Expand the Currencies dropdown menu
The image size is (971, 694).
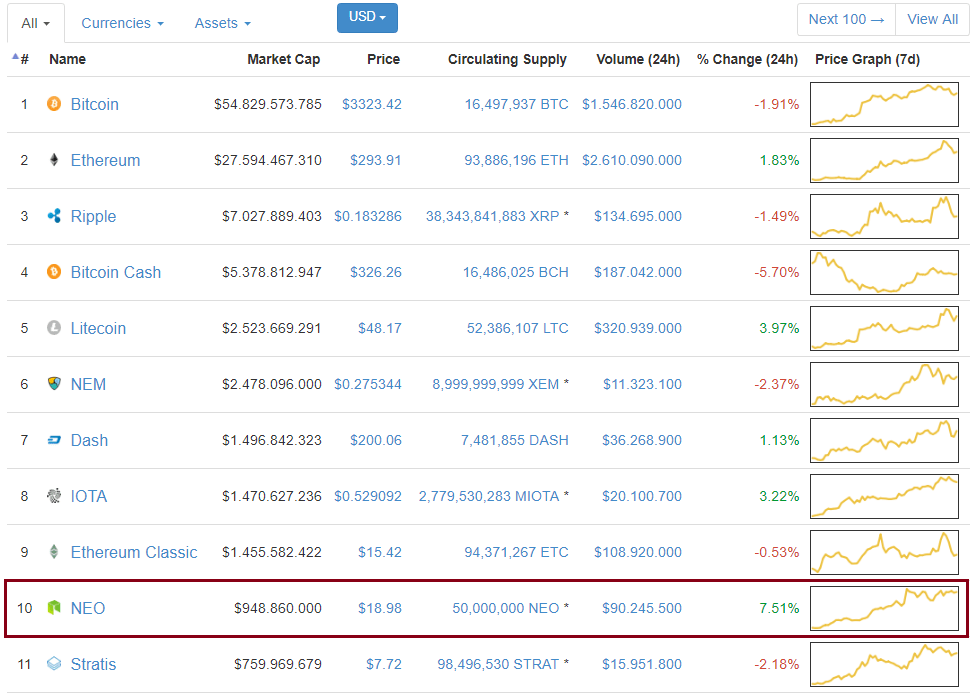pos(122,23)
